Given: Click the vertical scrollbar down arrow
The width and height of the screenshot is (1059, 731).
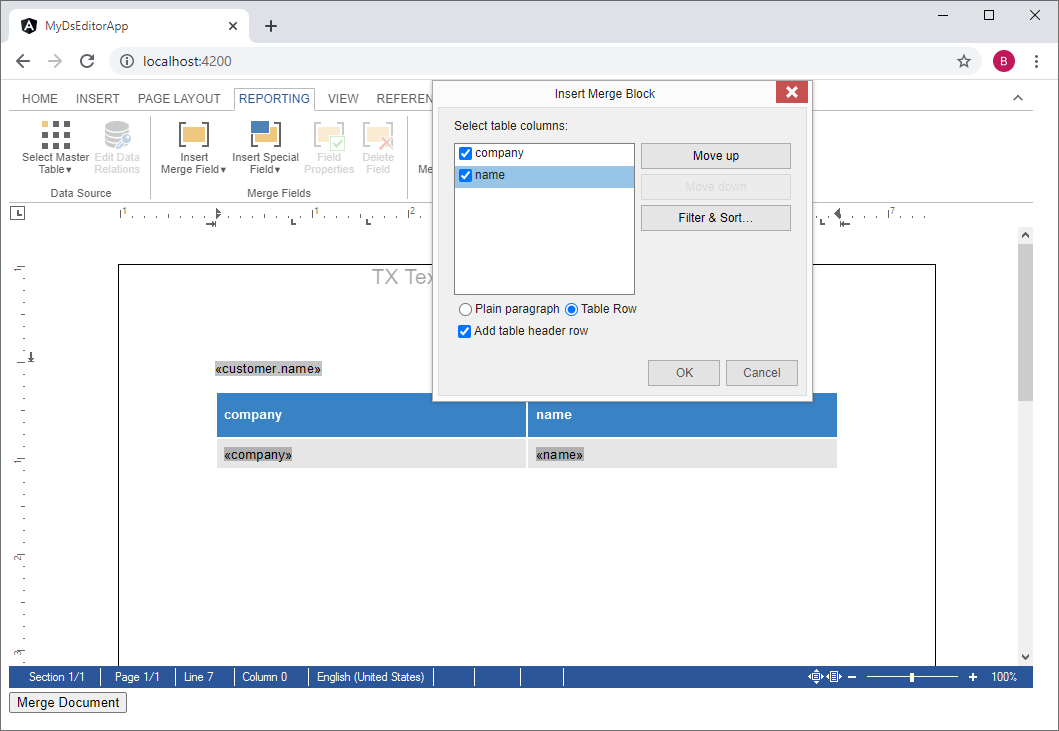Looking at the screenshot, I should 1025,657.
